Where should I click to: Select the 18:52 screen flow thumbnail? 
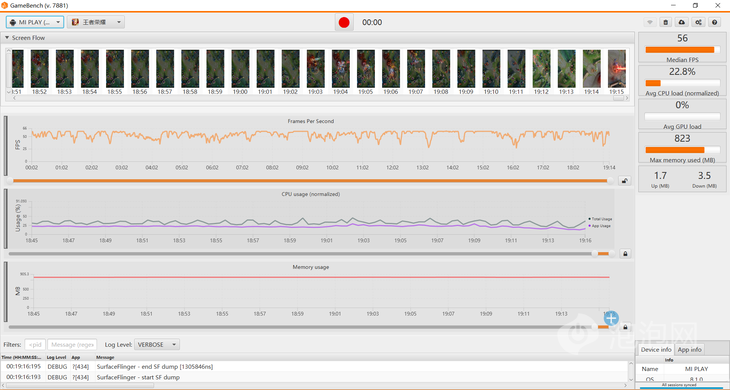40,69
